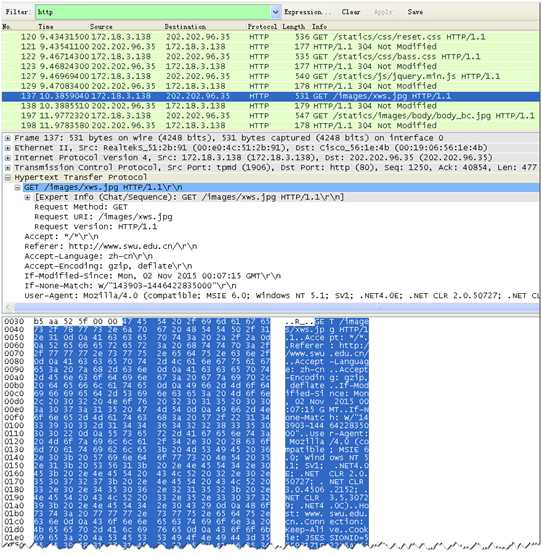Select the Accept-Language header line
The height and width of the screenshot is (555, 542).
(x=89, y=257)
